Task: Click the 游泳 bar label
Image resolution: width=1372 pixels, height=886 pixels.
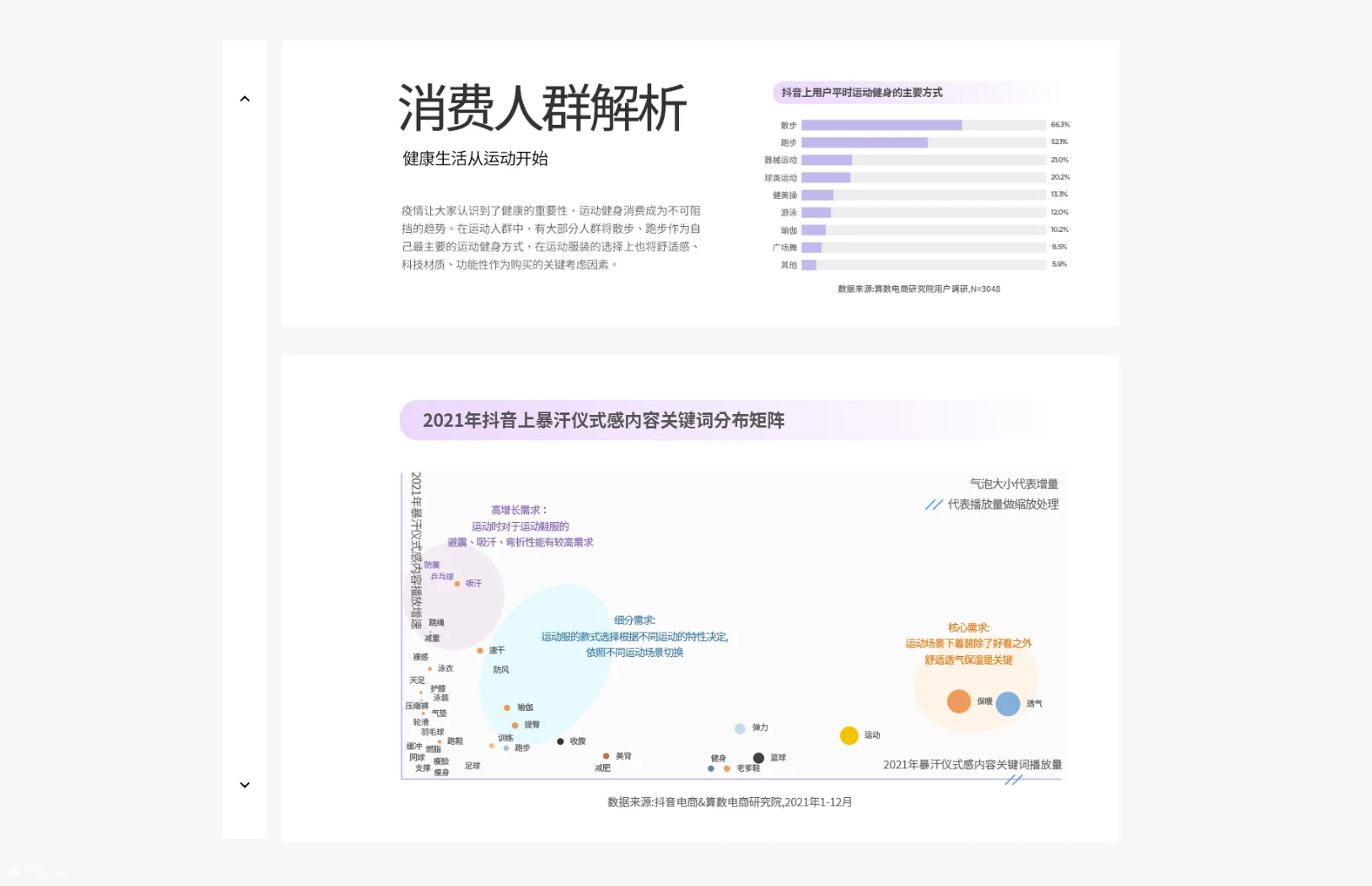Action: 788,212
